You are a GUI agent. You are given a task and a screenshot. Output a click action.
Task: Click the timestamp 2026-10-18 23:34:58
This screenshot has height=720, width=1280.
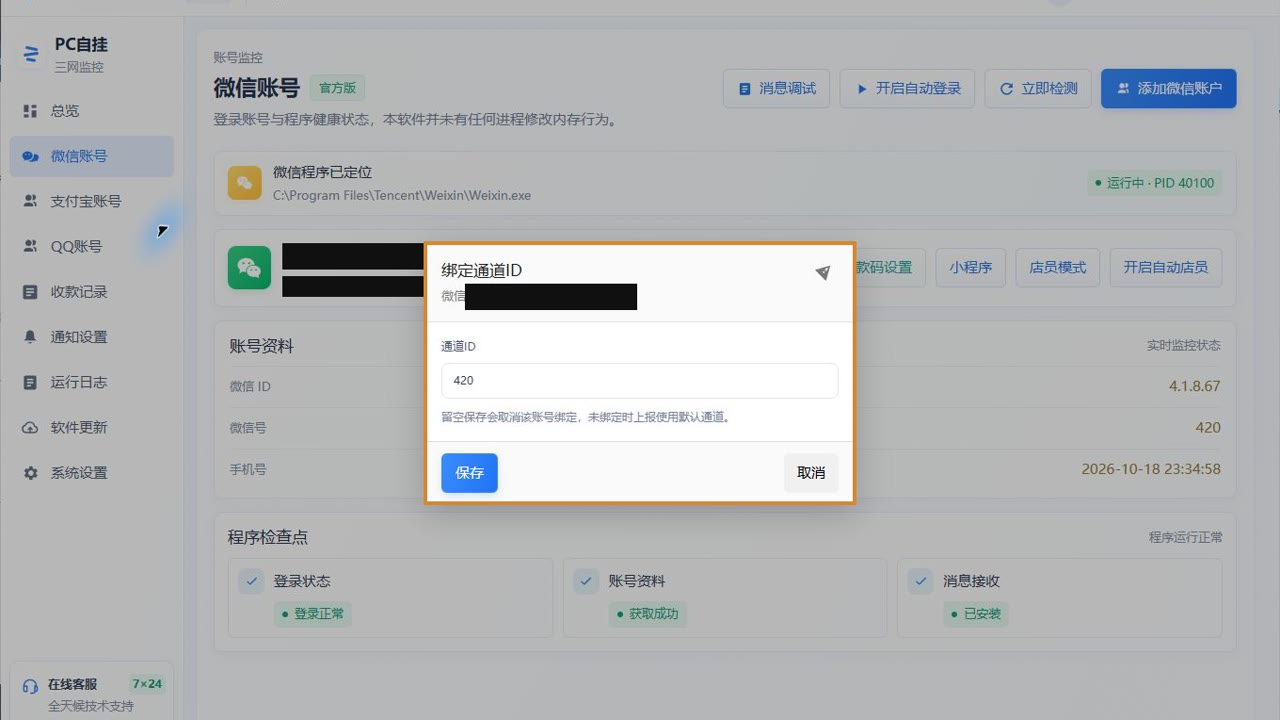pos(1151,469)
